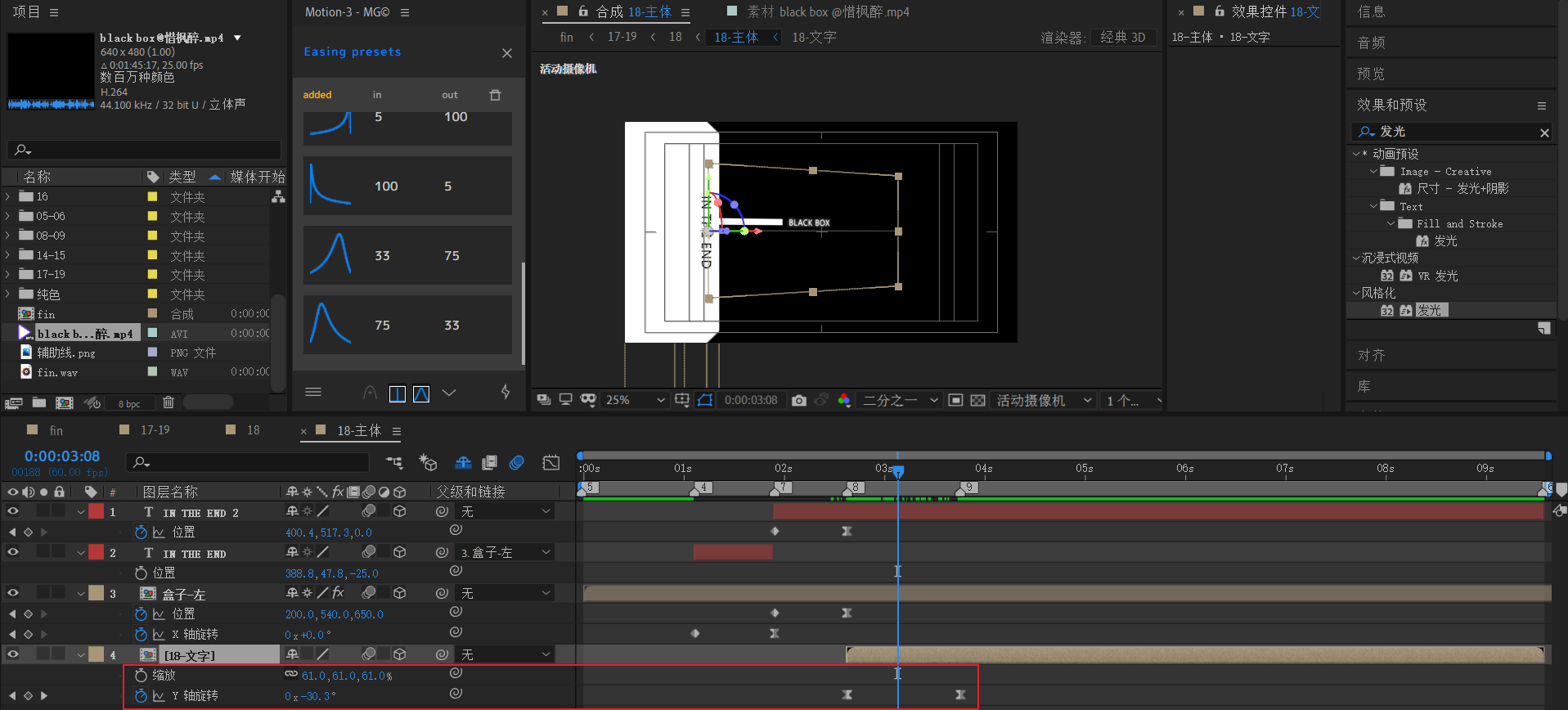Open the 25% magnification dropdown
Viewport: 1568px width, 710px height.
click(635, 400)
